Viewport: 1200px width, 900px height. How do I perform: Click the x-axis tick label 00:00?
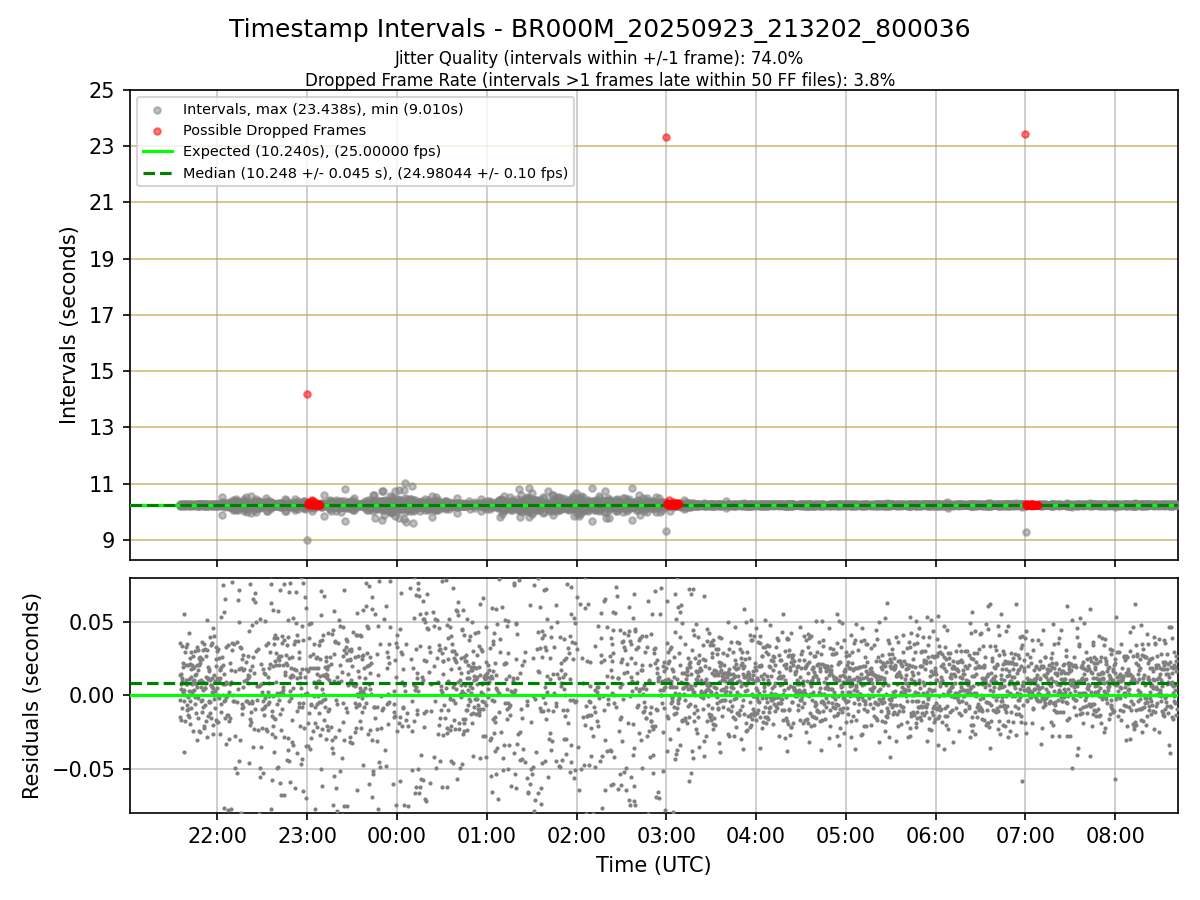pyautogui.click(x=397, y=835)
